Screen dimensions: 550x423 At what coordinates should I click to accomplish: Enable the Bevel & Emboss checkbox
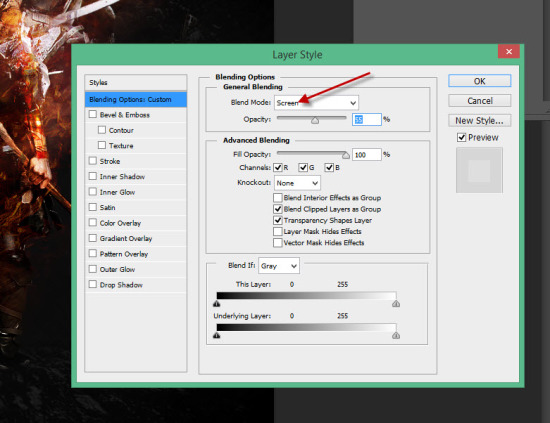[x=93, y=114]
